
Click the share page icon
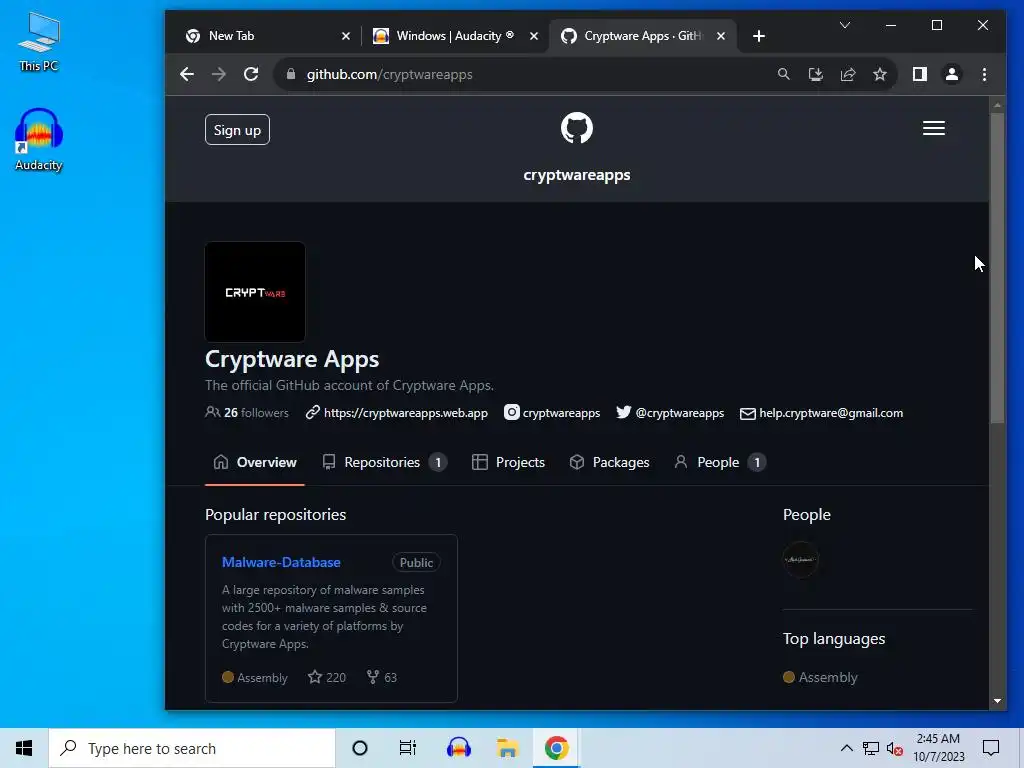pyautogui.click(x=848, y=74)
